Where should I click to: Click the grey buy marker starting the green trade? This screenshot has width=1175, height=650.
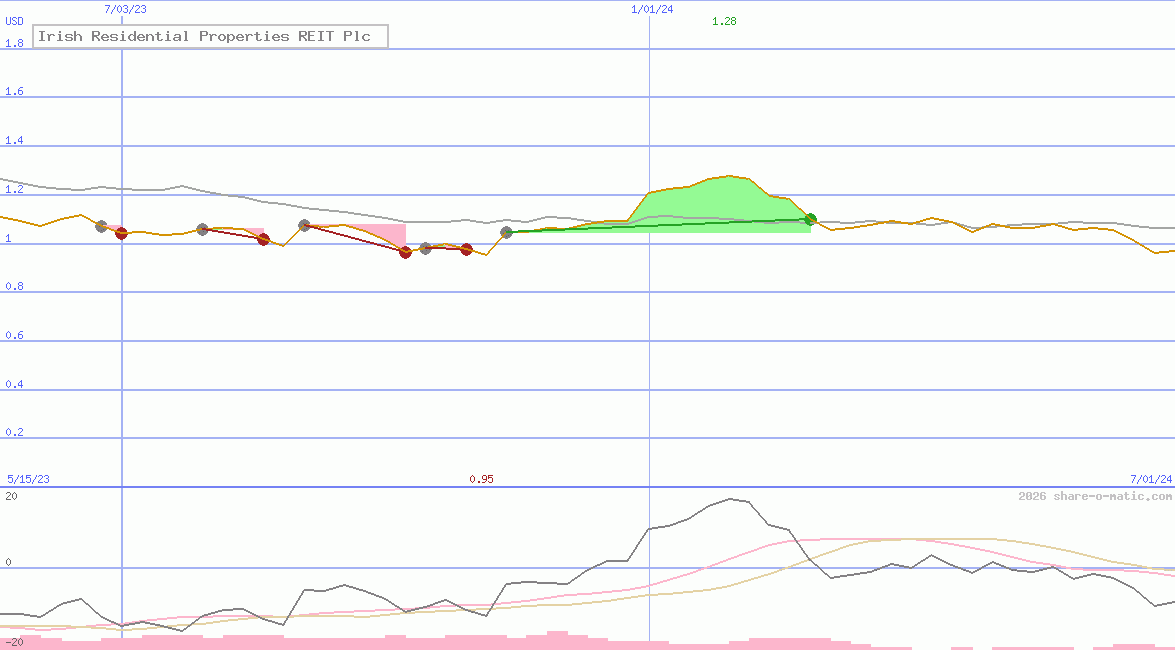(x=507, y=232)
